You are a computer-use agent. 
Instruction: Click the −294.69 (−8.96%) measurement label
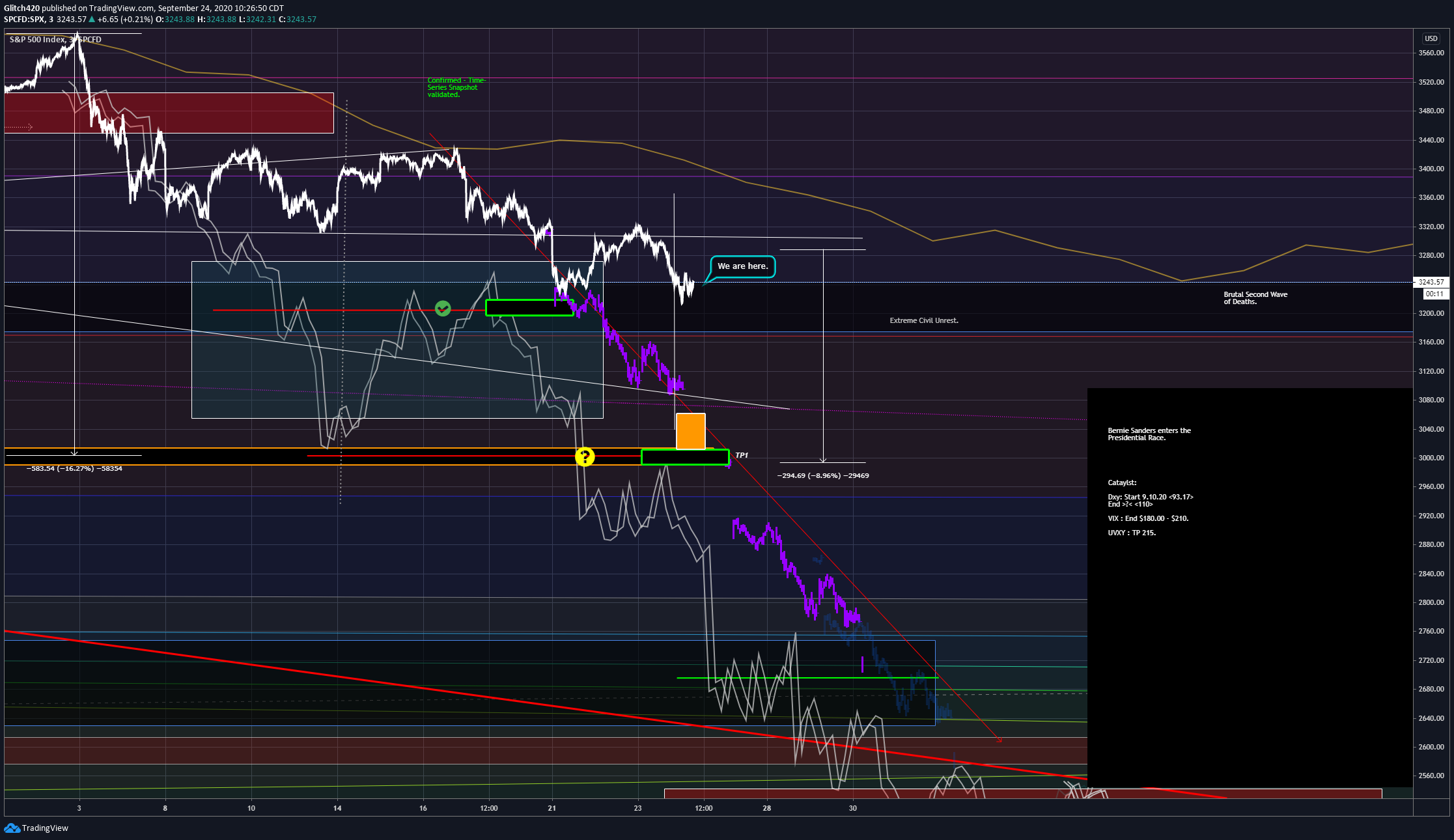pyautogui.click(x=823, y=475)
